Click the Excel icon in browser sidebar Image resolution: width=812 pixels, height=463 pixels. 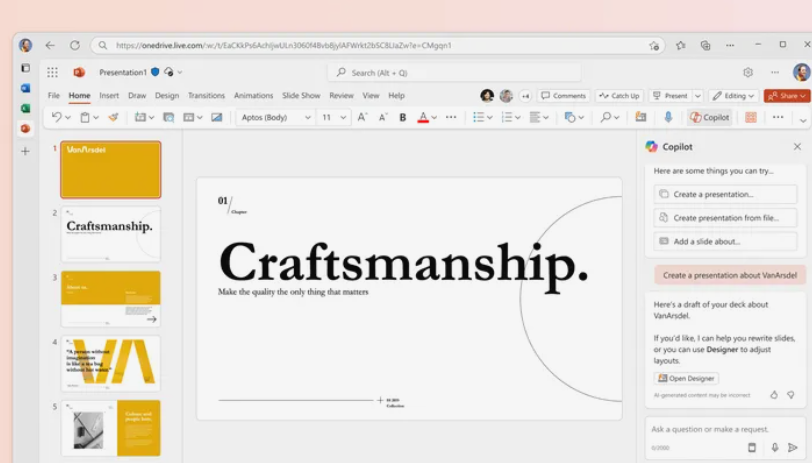25,108
